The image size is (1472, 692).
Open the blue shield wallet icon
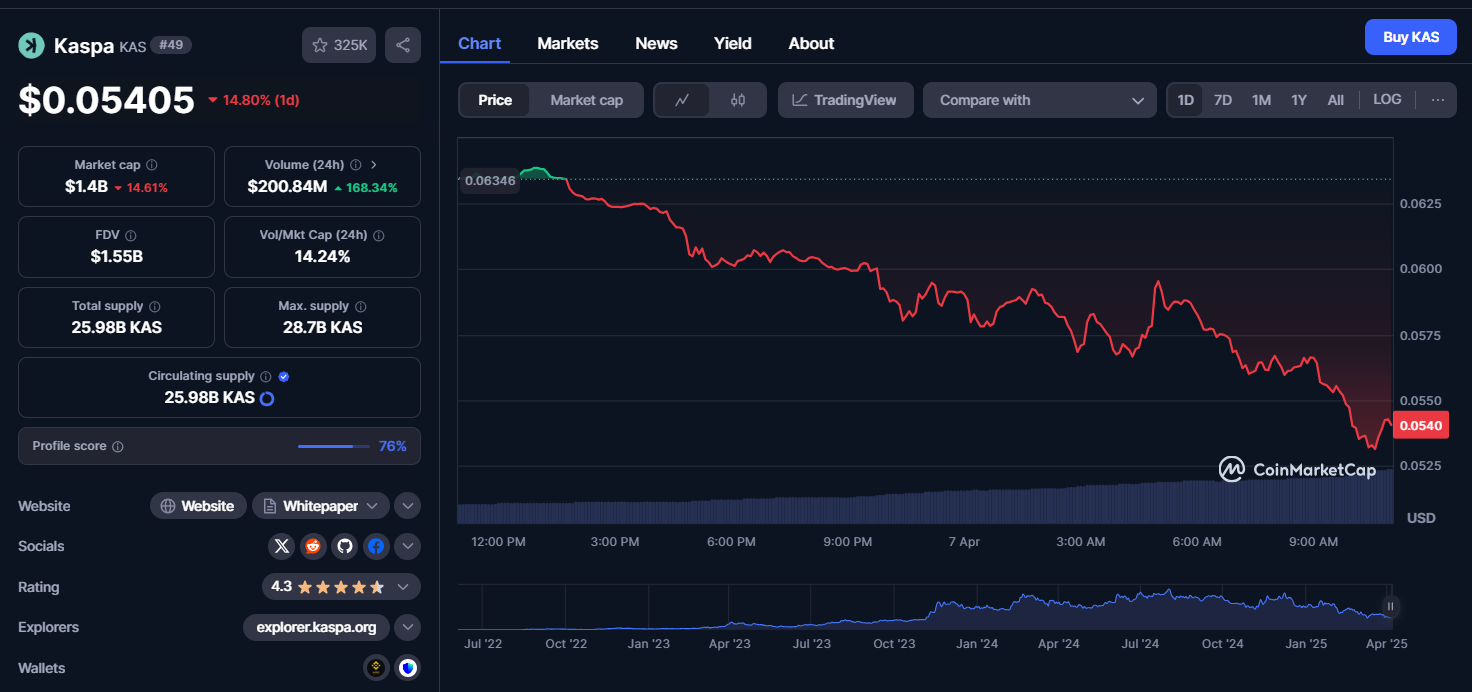point(407,668)
